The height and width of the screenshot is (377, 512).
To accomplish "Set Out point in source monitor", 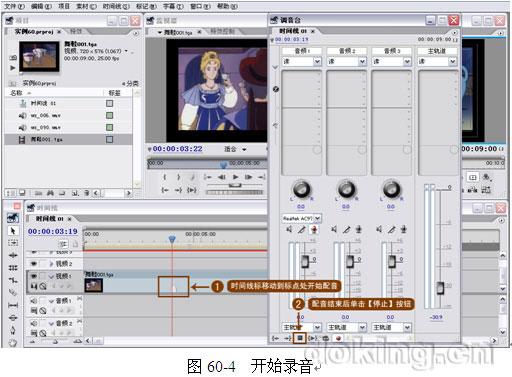I will tap(178, 177).
